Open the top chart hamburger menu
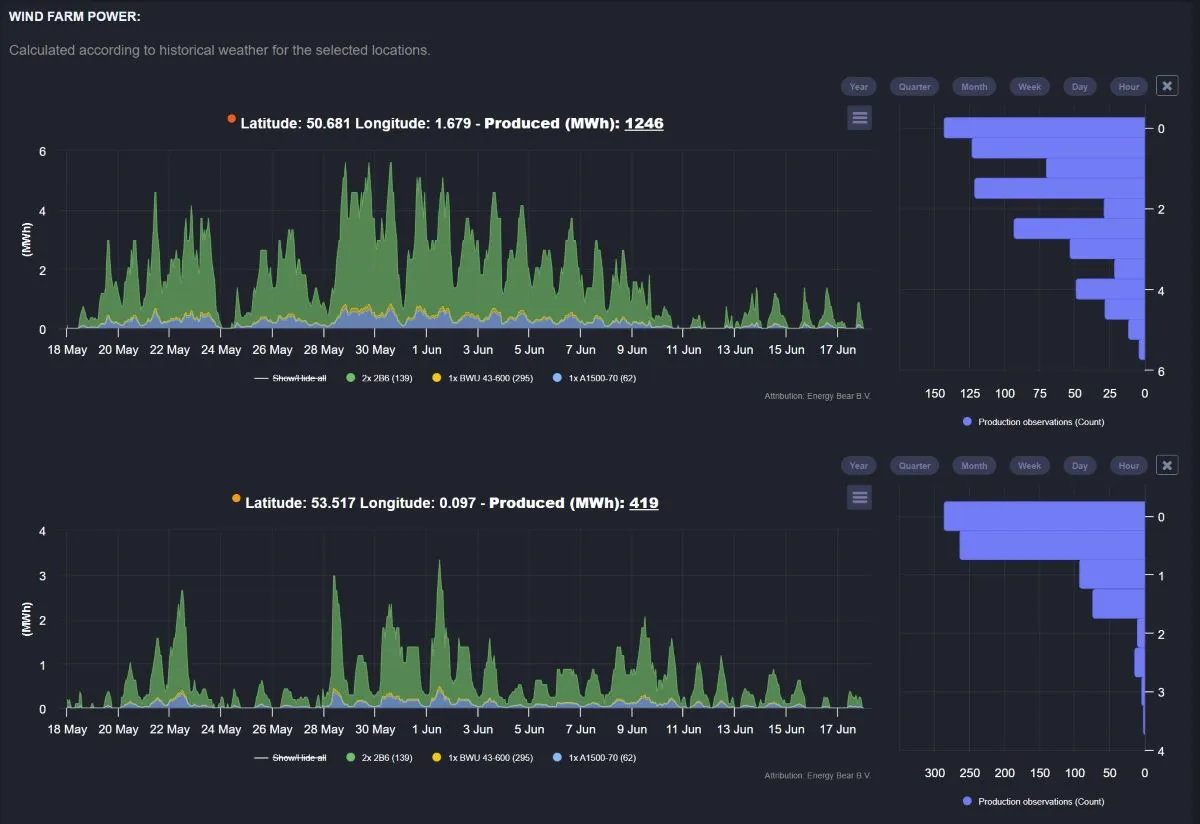 [859, 118]
